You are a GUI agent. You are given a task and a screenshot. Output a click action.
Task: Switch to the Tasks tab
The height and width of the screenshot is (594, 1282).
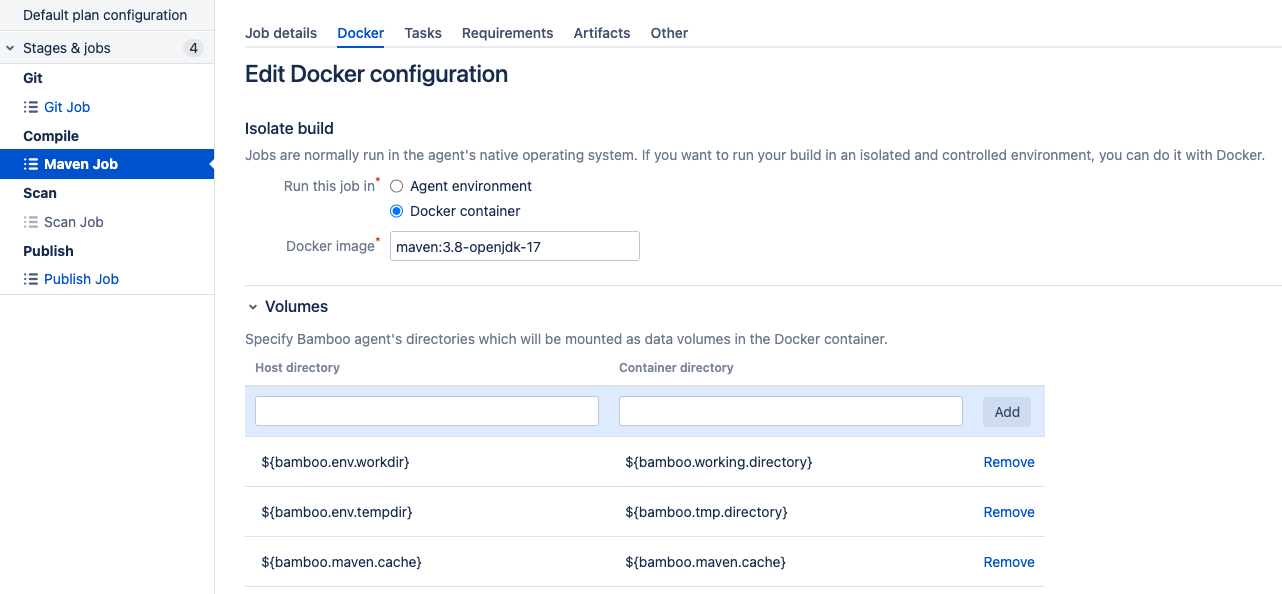(x=423, y=33)
